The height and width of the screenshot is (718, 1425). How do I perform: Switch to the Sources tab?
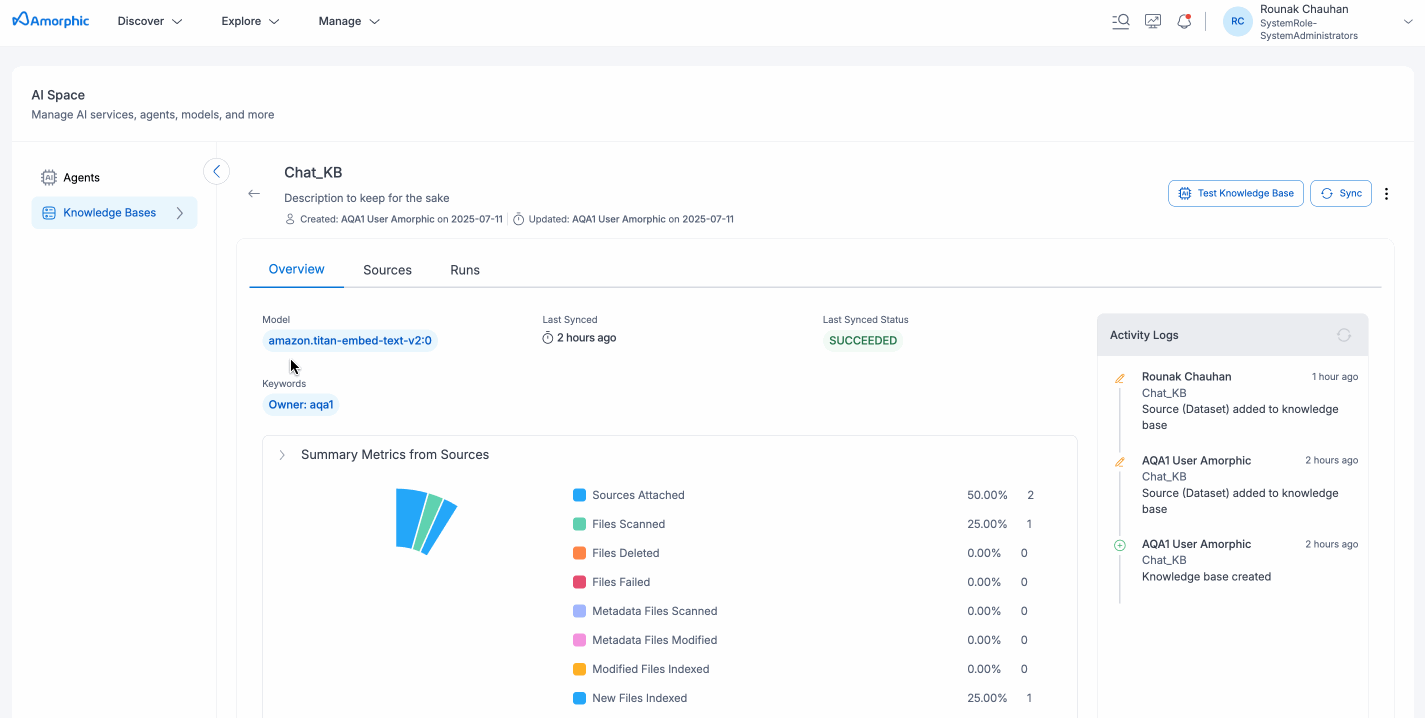pyautogui.click(x=387, y=270)
